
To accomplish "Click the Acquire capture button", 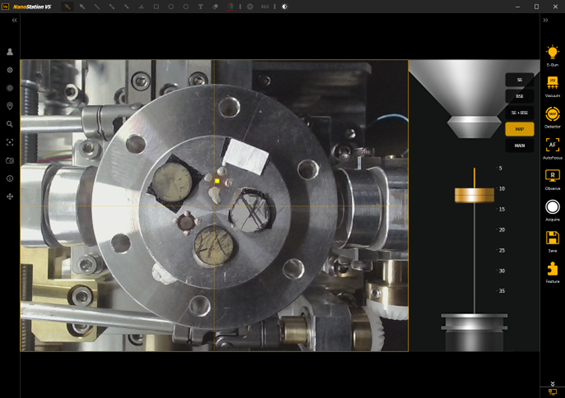I will (552, 207).
